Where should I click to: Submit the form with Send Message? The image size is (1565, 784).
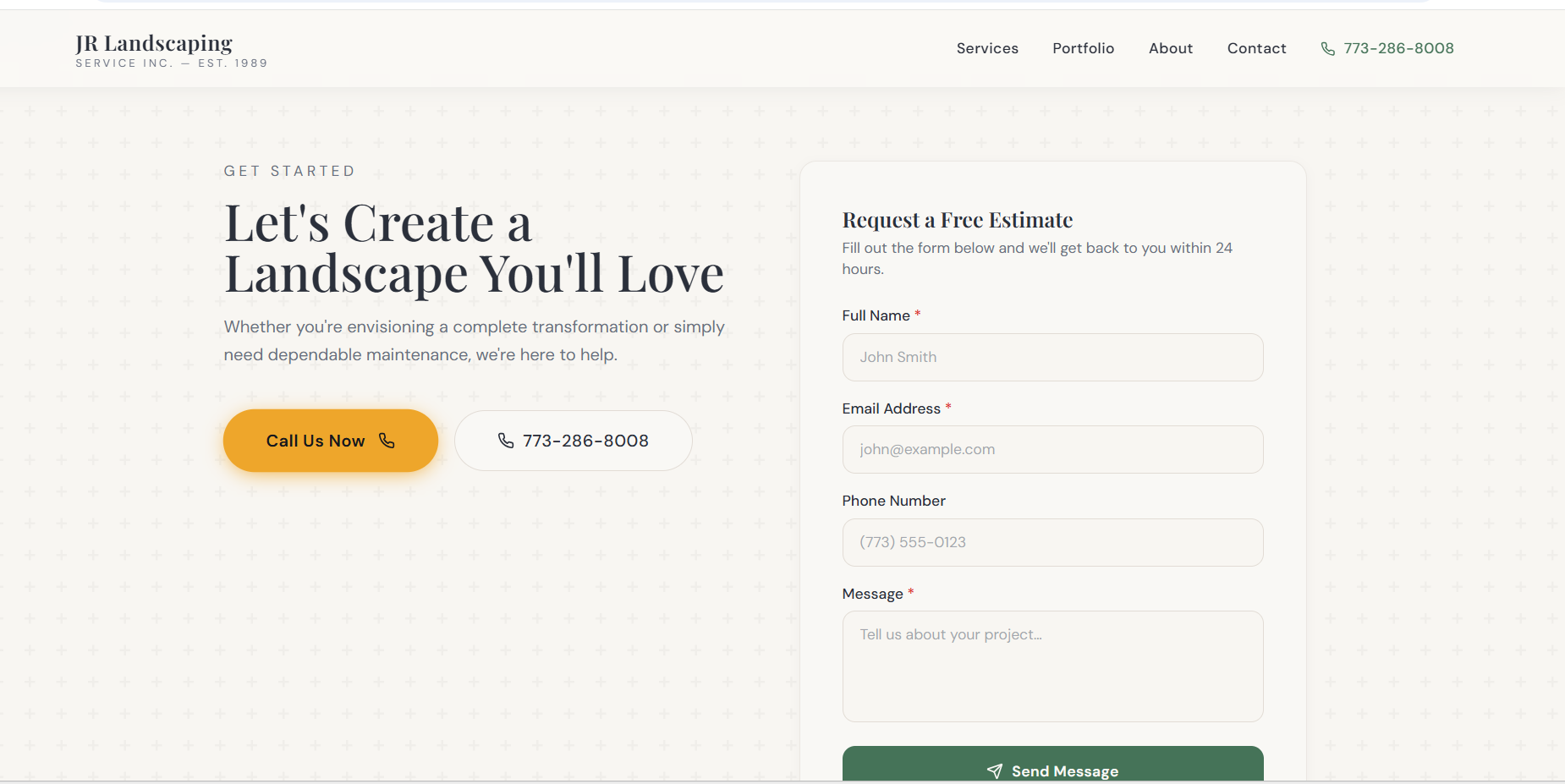(1053, 764)
